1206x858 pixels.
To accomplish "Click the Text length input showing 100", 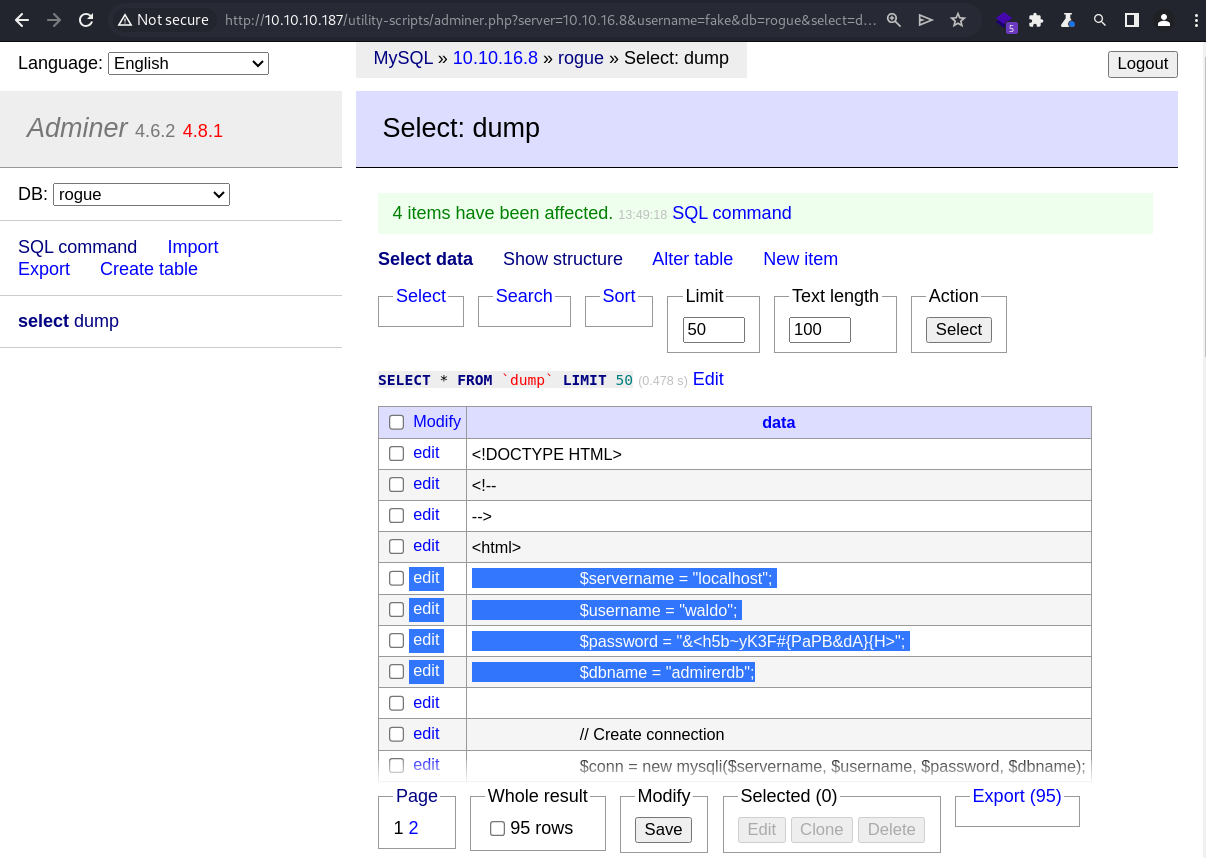I will click(820, 330).
